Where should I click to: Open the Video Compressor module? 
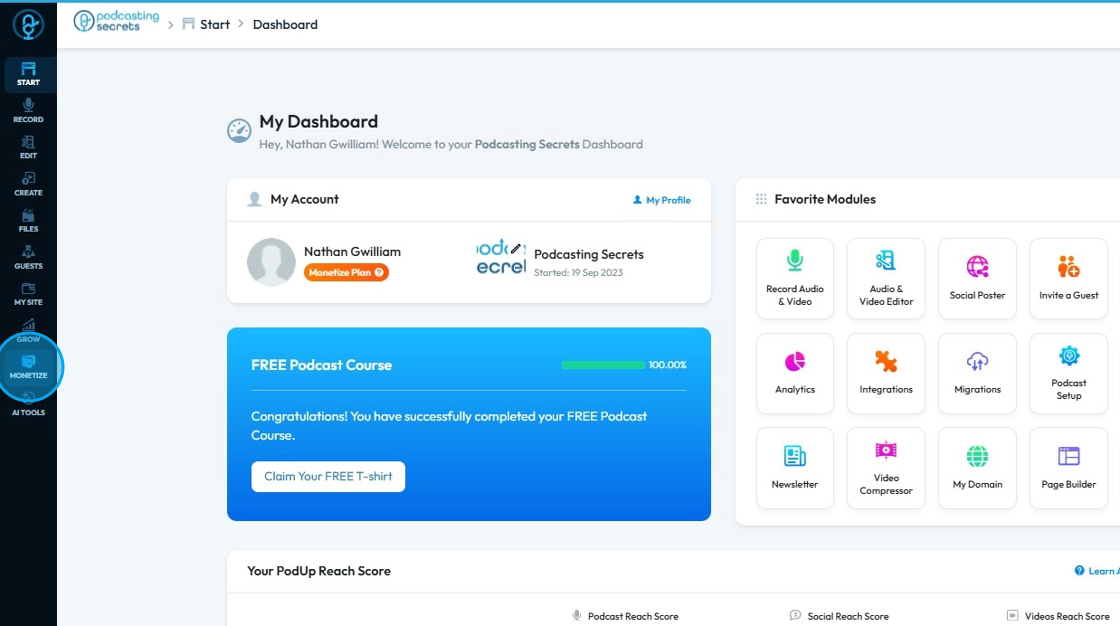point(886,468)
